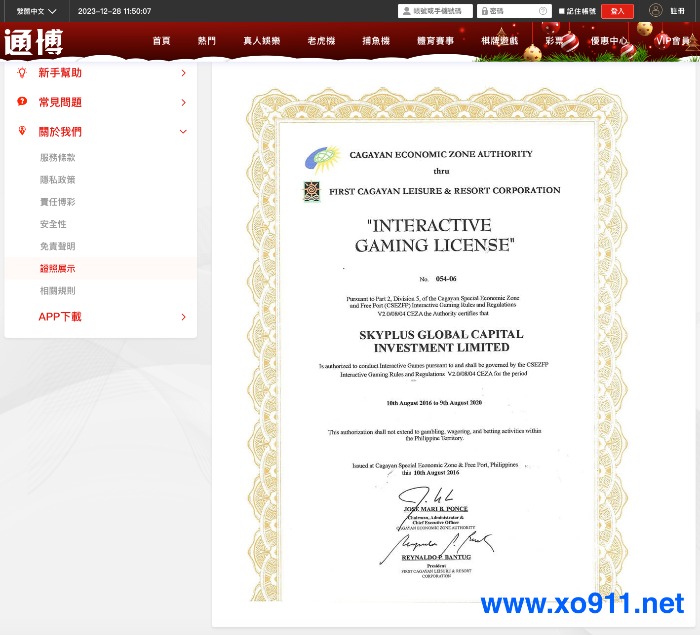Open 服務條款 in the sidebar
Screen dimensions: 700x635
(58, 158)
